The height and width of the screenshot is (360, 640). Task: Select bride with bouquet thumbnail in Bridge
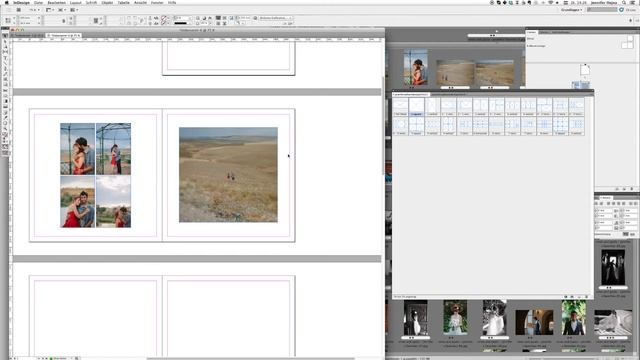click(x=455, y=318)
